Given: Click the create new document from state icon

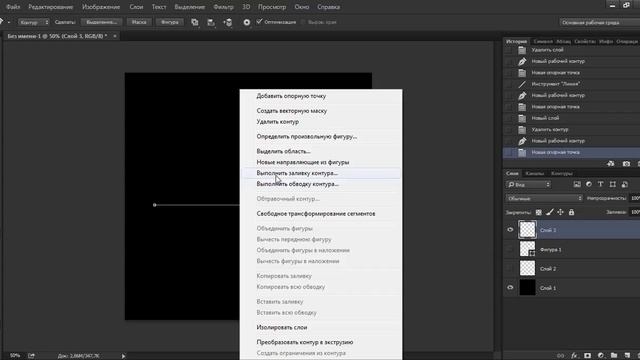Looking at the screenshot, I should coord(611,164).
